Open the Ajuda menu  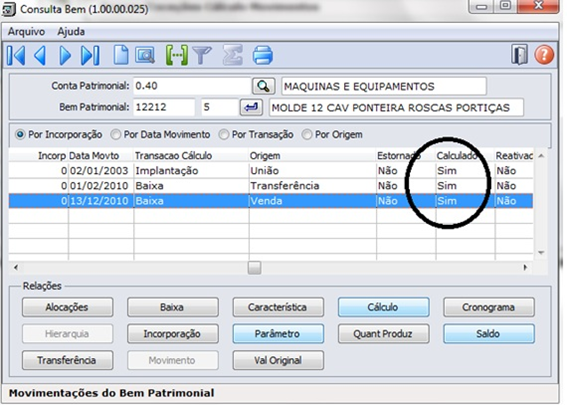(71, 32)
